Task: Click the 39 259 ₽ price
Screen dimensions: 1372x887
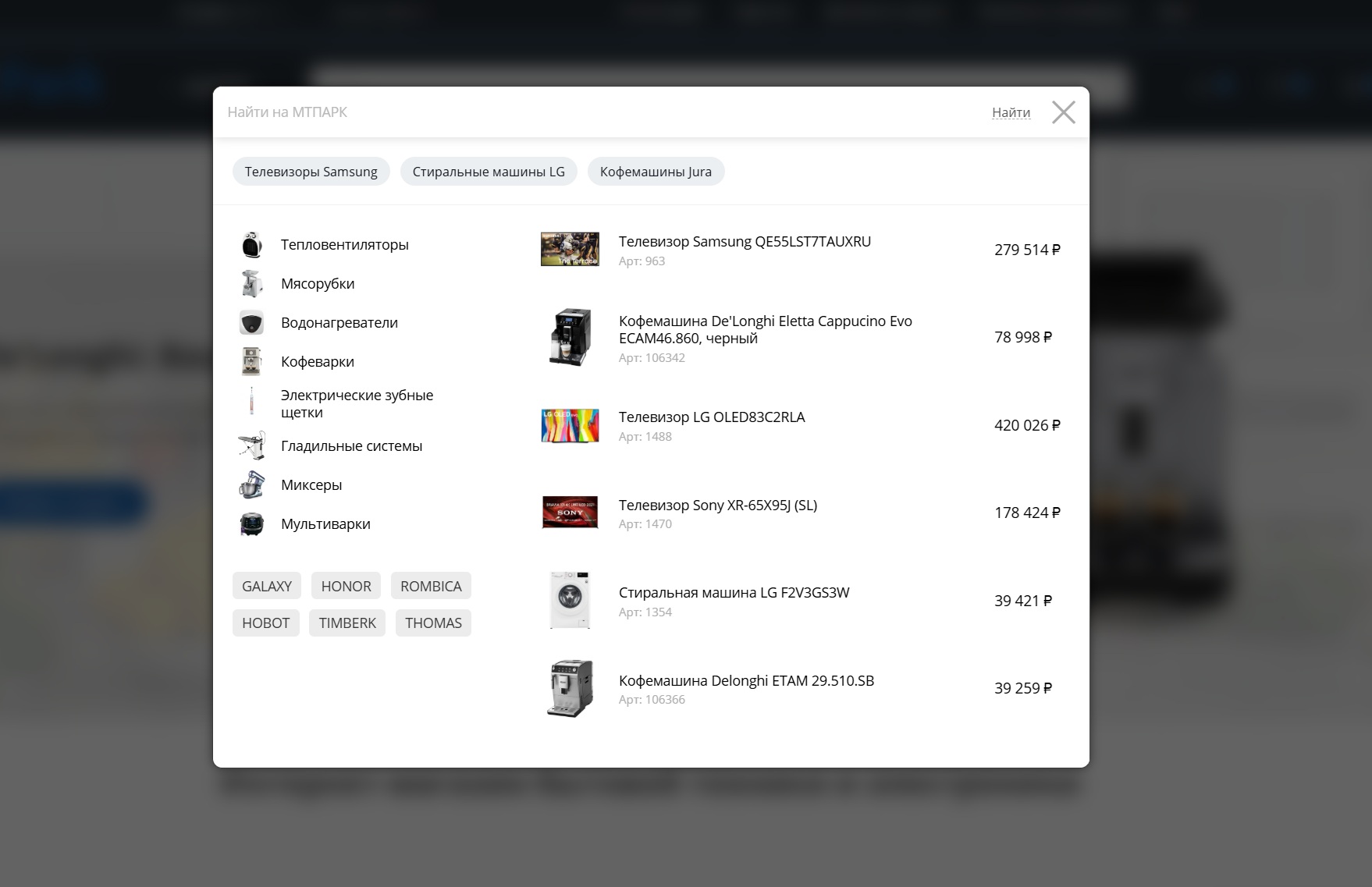Action: coord(1023,688)
